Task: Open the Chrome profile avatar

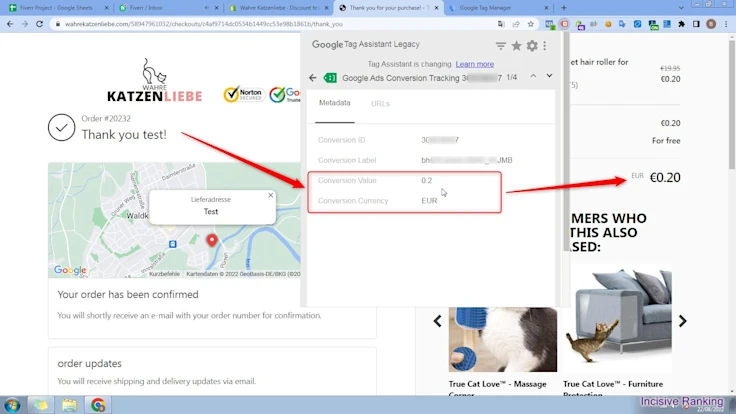Action: [711, 24]
